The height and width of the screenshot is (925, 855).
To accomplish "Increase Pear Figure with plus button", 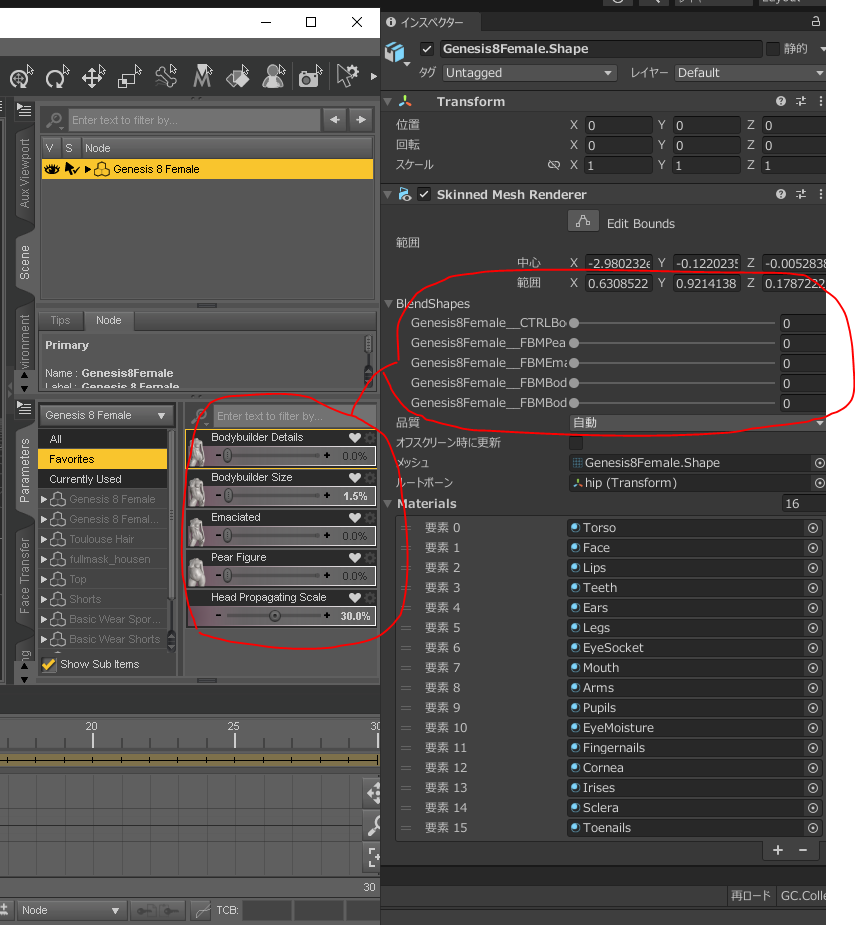I will (327, 575).
